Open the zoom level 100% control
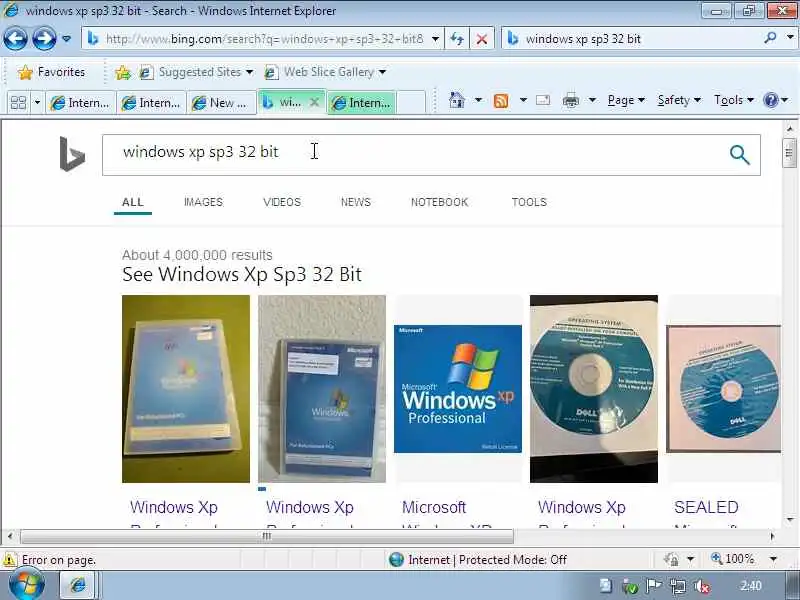This screenshot has height=600, width=800. (x=733, y=559)
